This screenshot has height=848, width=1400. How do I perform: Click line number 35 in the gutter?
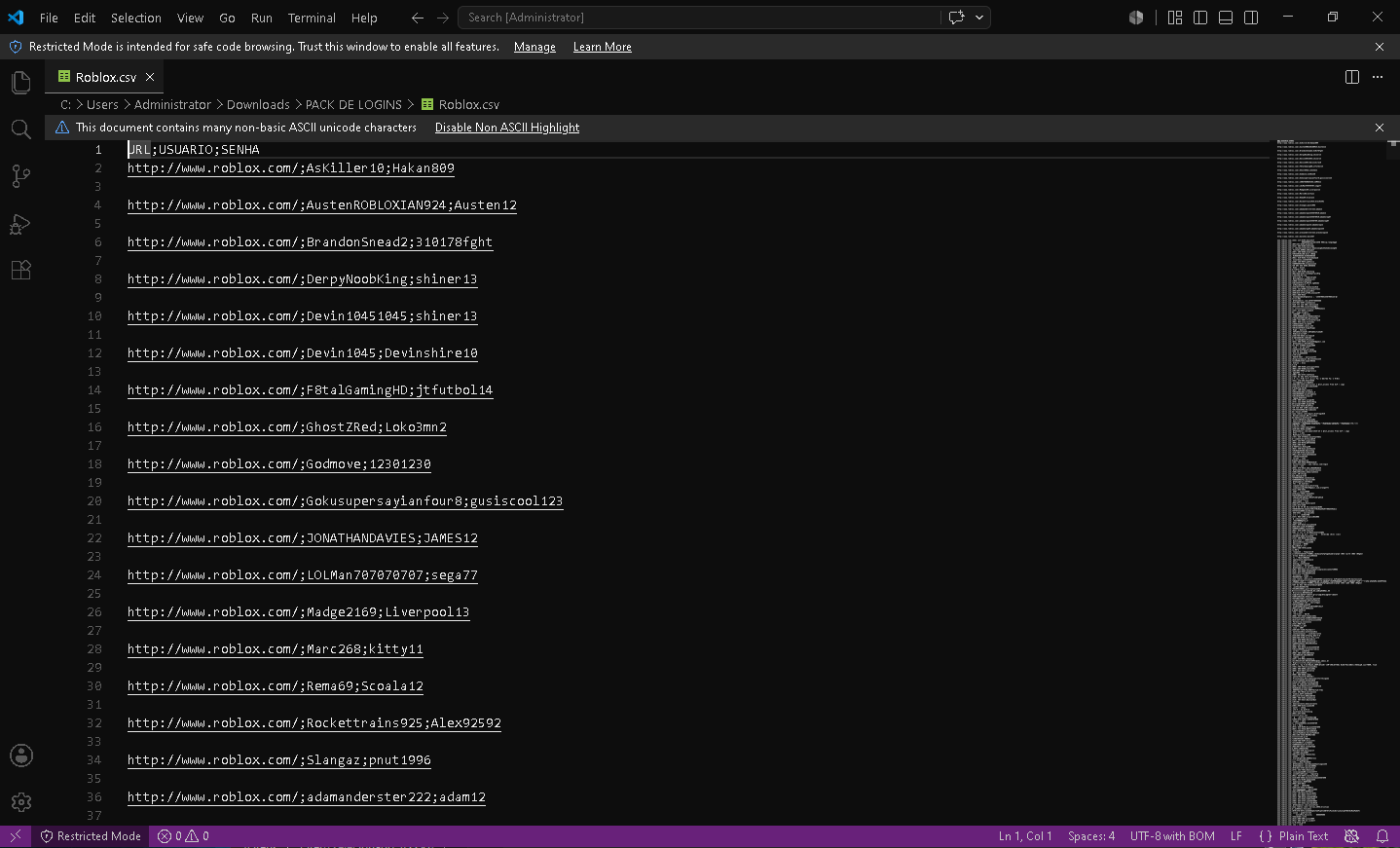pyautogui.click(x=94, y=779)
